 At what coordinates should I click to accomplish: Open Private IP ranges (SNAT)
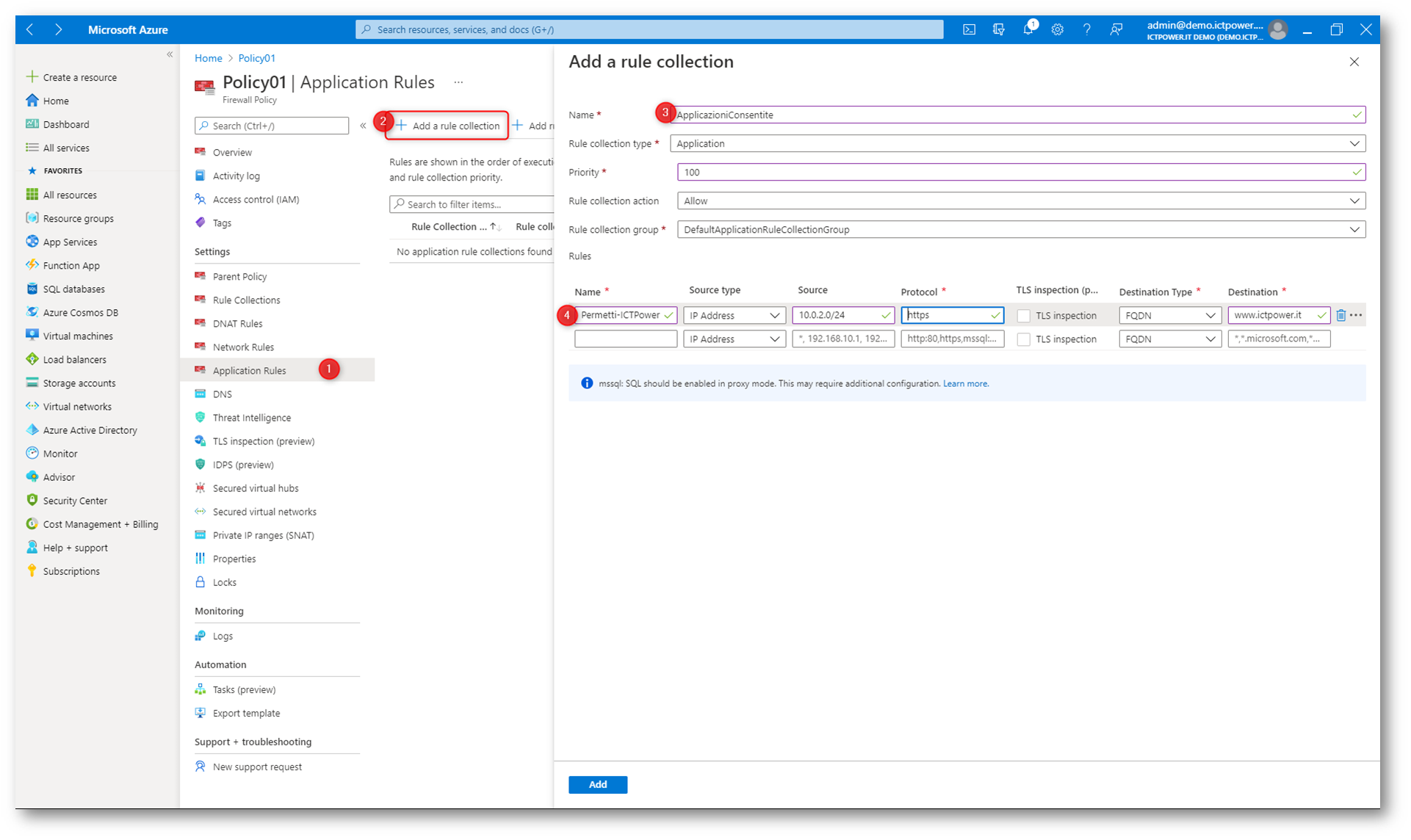[x=263, y=535]
